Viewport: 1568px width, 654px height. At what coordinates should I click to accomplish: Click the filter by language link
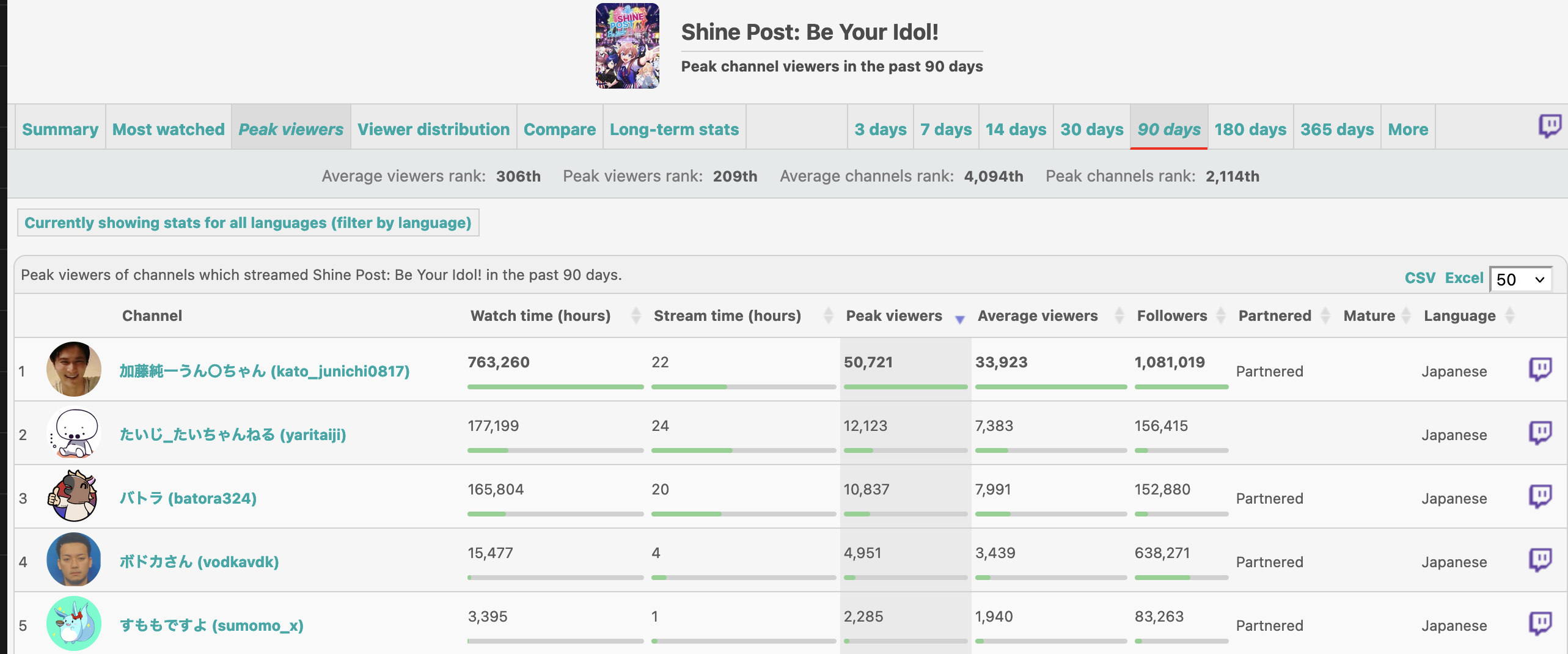248,222
